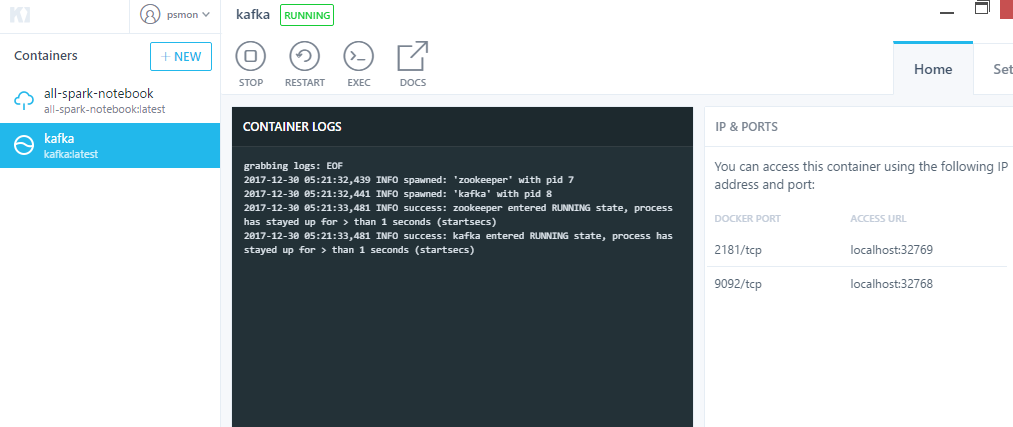Select the all-spark-notebook container name
This screenshot has height=427, width=1013.
[98, 93]
